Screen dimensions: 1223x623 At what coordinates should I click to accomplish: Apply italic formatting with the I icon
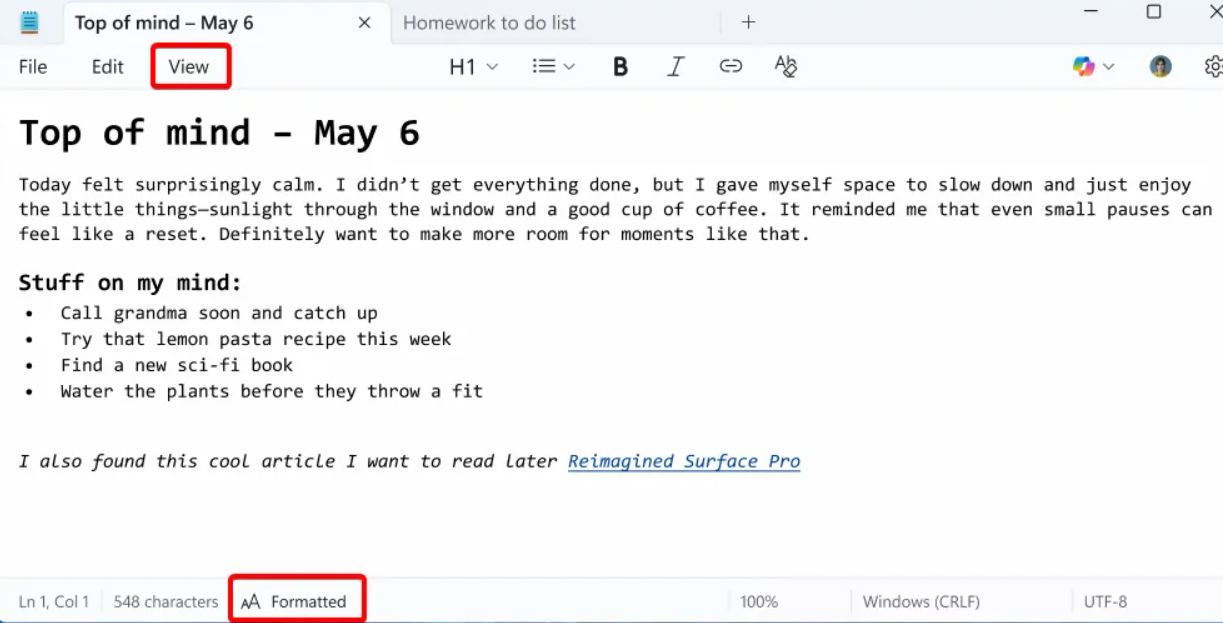[676, 67]
